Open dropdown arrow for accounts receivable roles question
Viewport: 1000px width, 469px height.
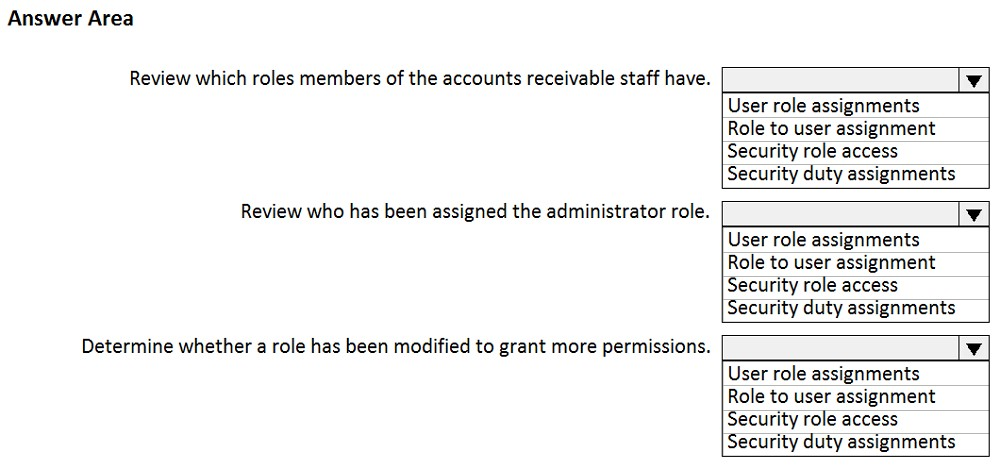pos(973,80)
